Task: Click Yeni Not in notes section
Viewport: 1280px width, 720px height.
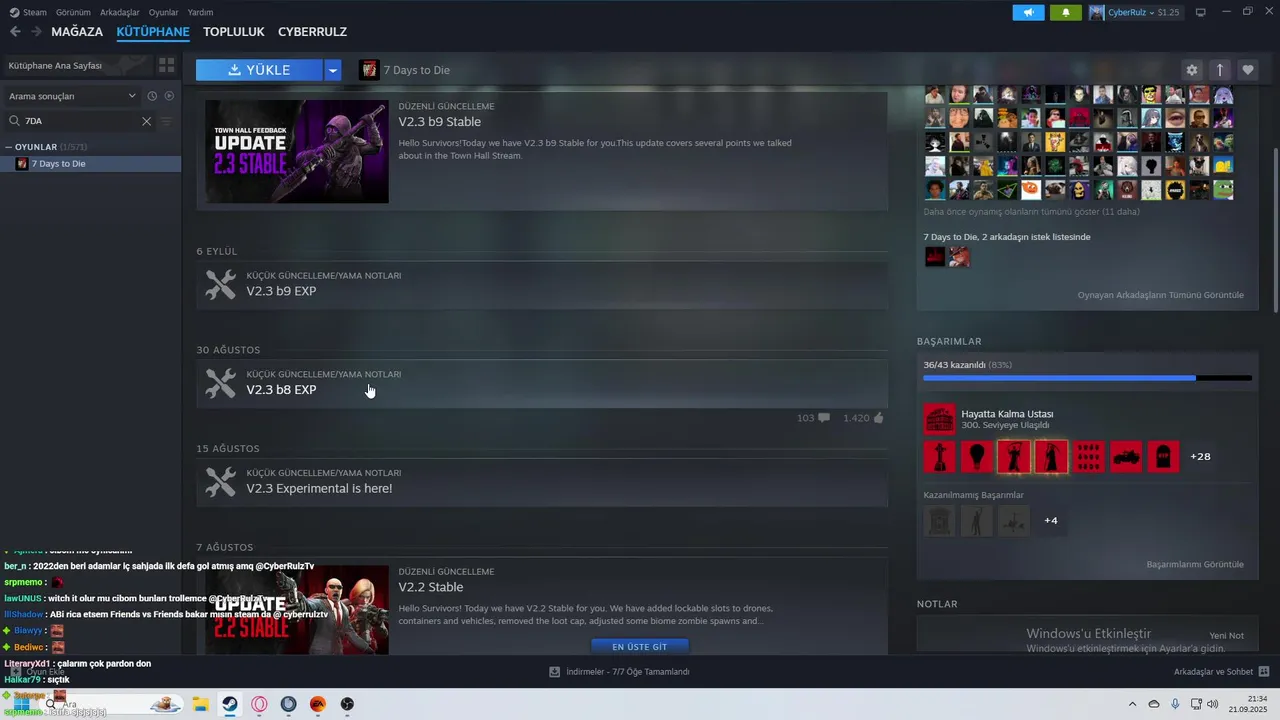Action: click(x=1226, y=635)
